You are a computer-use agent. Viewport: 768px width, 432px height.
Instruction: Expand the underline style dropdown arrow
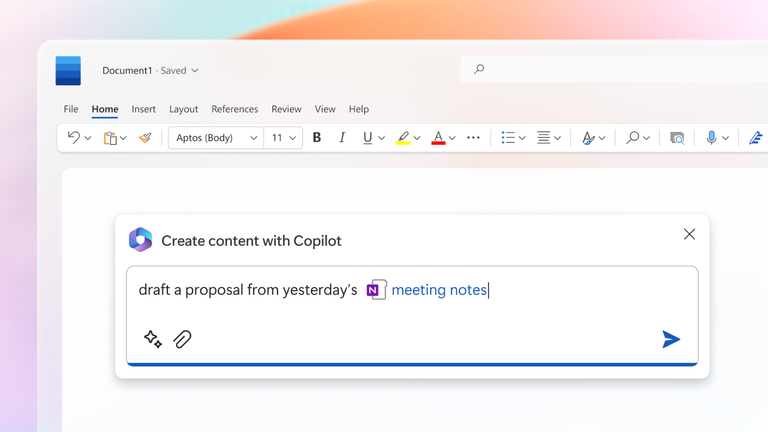pyautogui.click(x=382, y=138)
